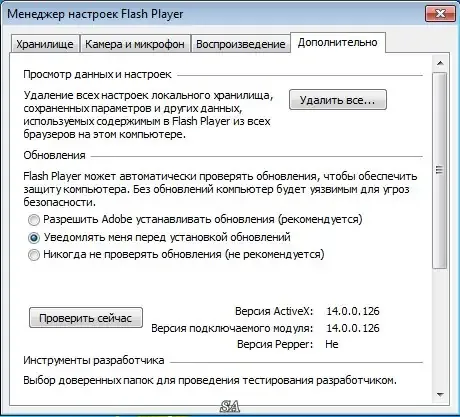Close the Flash Player settings window
This screenshot has width=460, height=417.
440,14
